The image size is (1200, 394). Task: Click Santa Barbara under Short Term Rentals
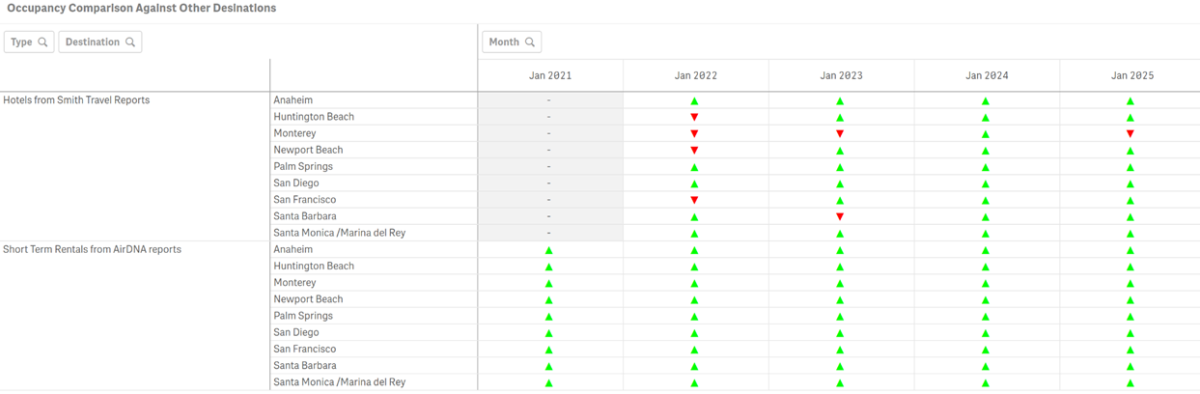pos(305,366)
